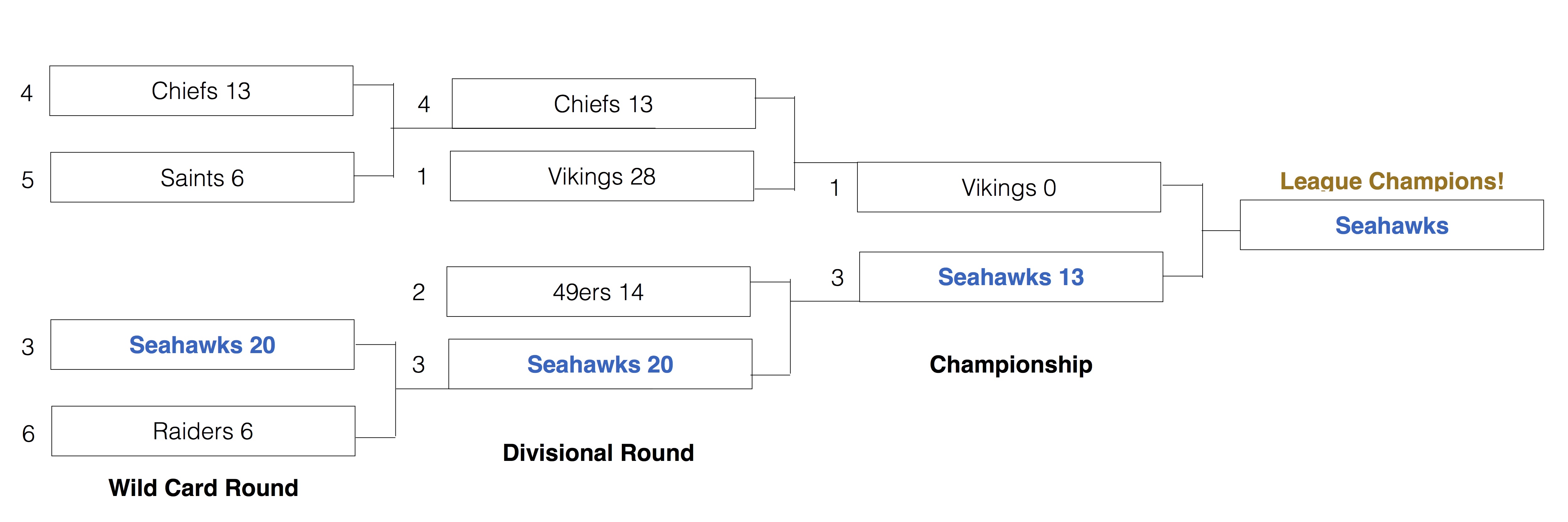Click the League Champions! gold heading
The image size is (1568, 522).
pyautogui.click(x=1392, y=181)
